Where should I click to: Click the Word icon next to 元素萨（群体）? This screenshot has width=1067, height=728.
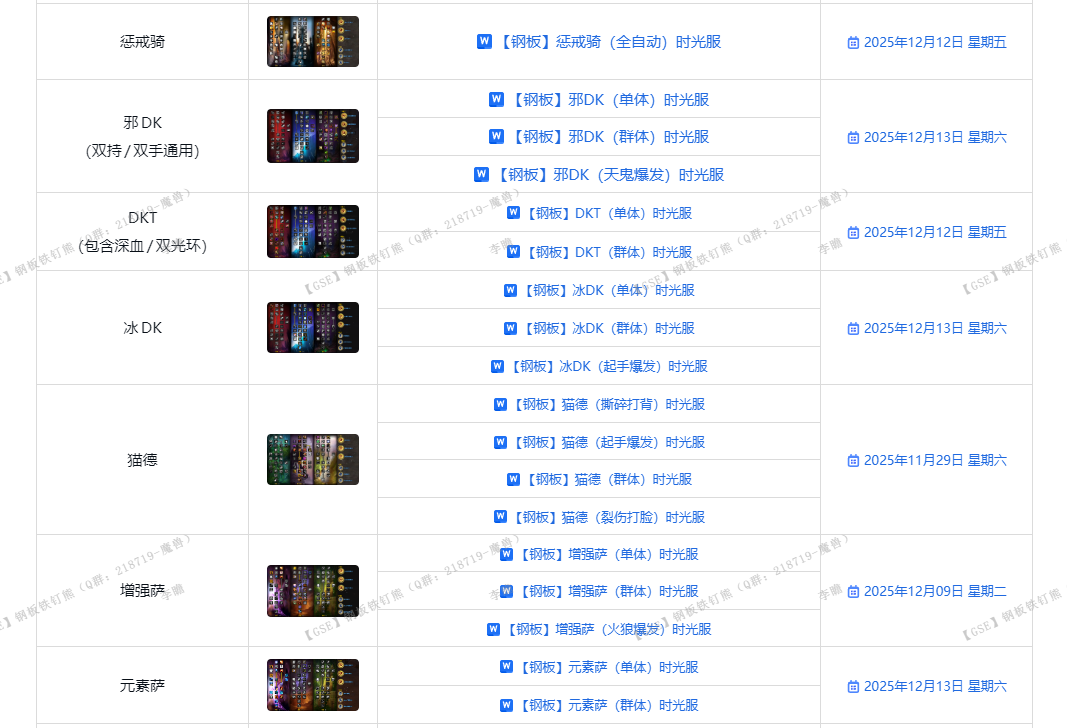pos(506,705)
